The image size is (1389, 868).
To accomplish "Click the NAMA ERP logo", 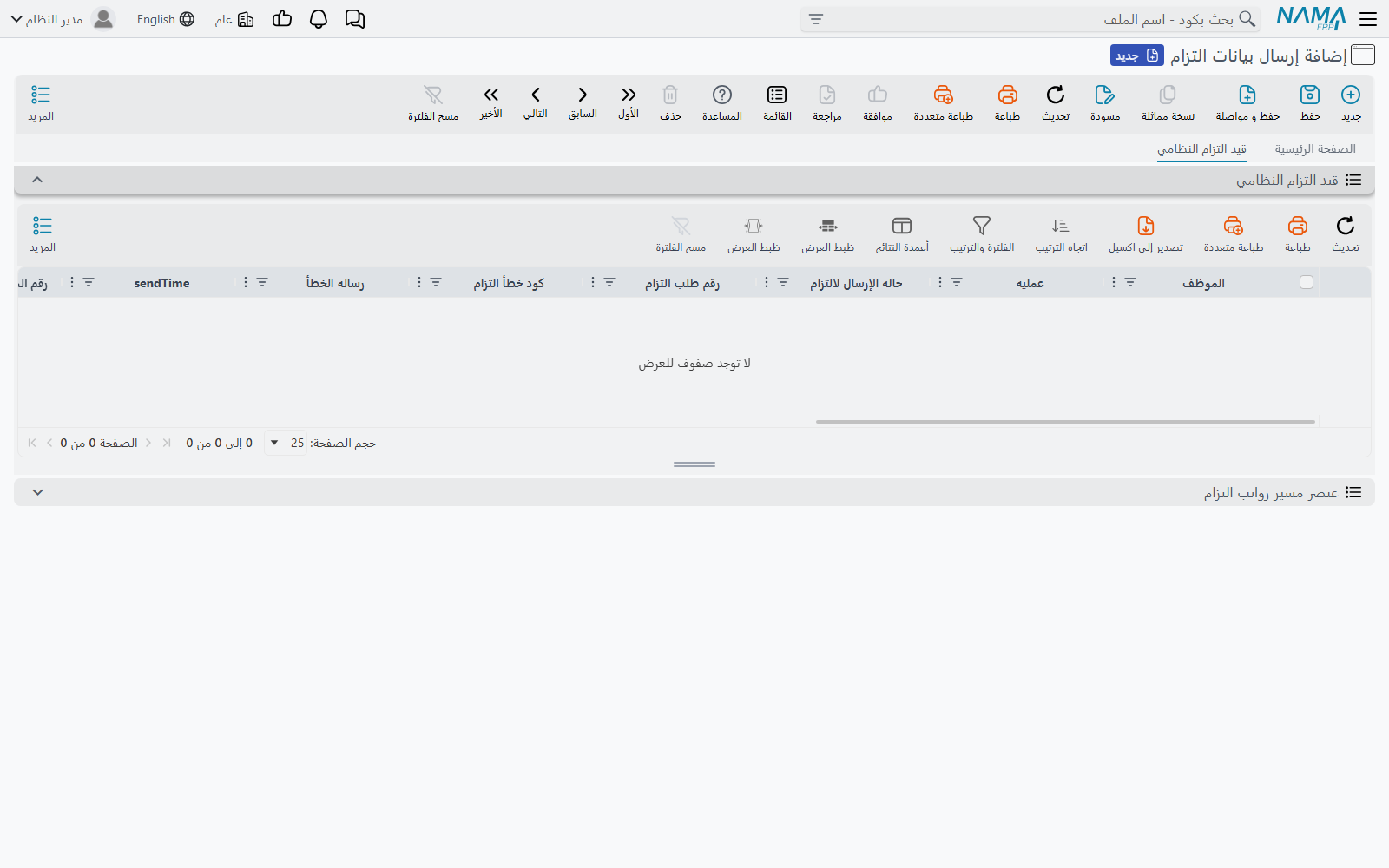I will pyautogui.click(x=1311, y=18).
